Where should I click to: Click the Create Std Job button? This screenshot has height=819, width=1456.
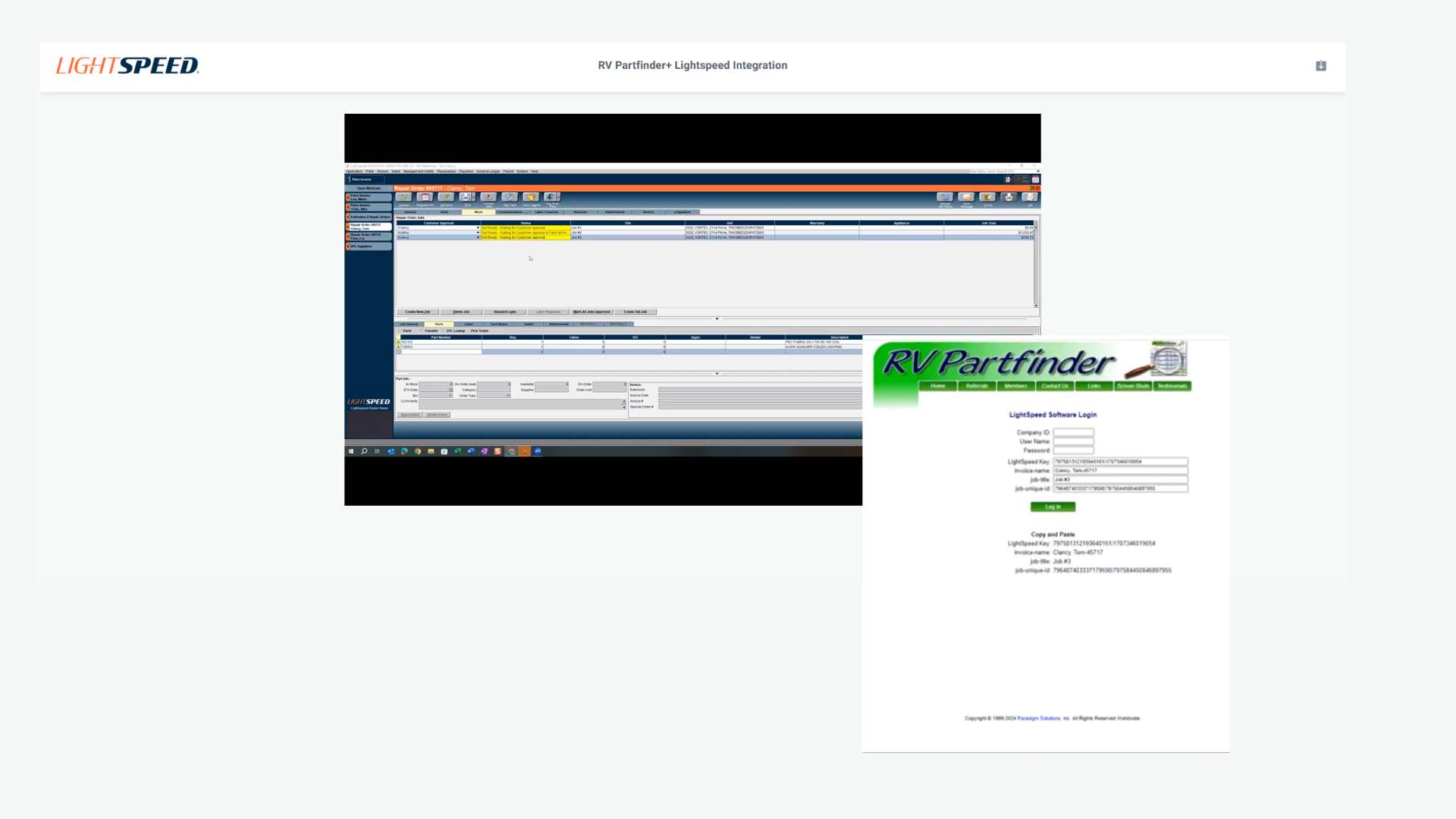pos(635,312)
